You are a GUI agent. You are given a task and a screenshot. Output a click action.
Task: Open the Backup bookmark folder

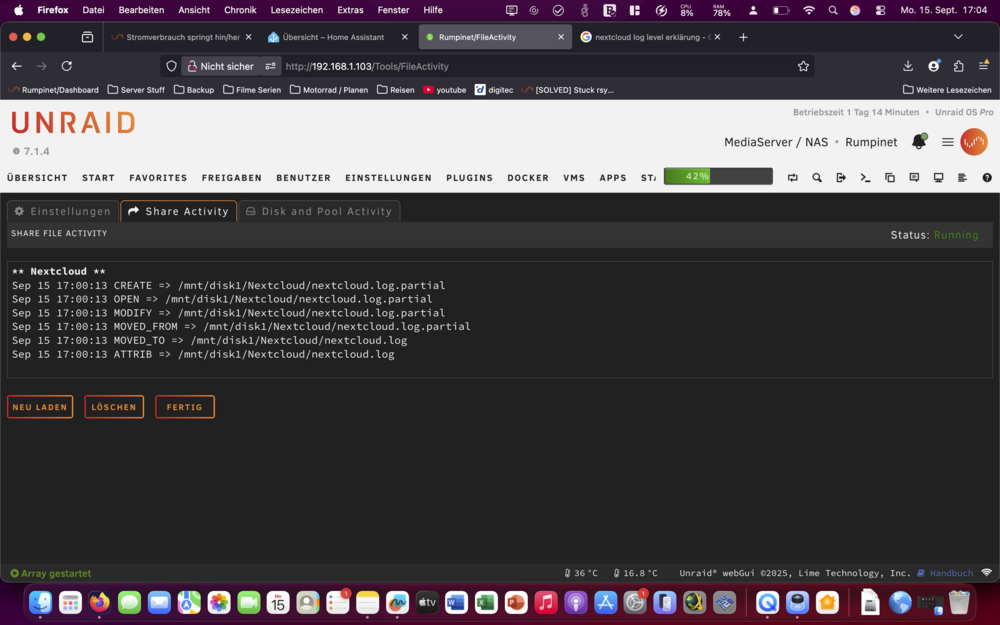click(194, 90)
